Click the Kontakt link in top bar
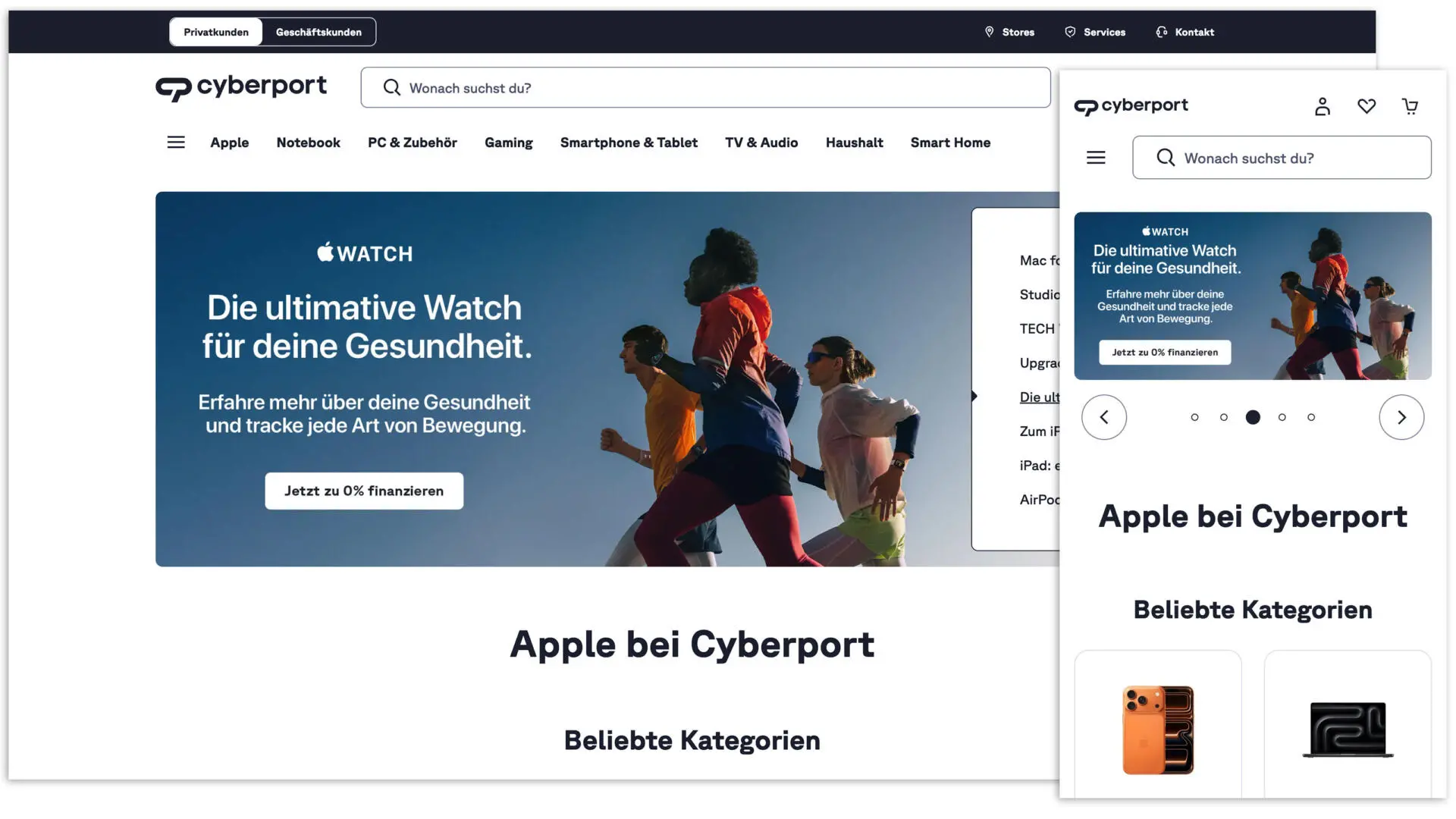1456x819 pixels. click(x=1194, y=32)
